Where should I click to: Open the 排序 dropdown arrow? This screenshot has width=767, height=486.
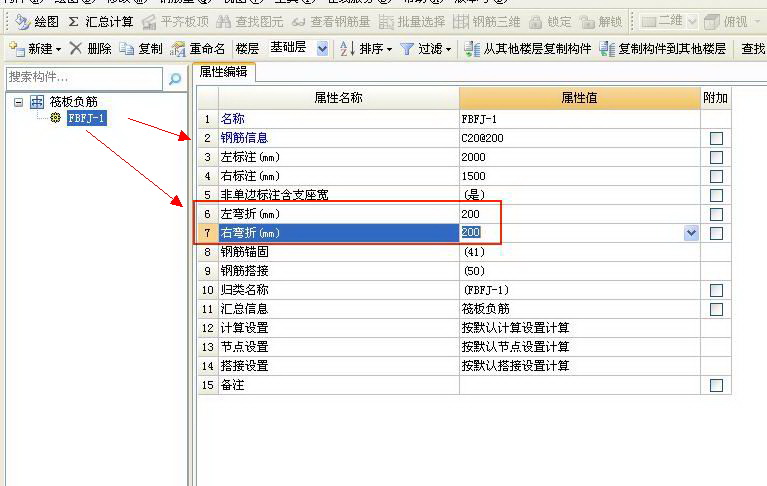(389, 49)
